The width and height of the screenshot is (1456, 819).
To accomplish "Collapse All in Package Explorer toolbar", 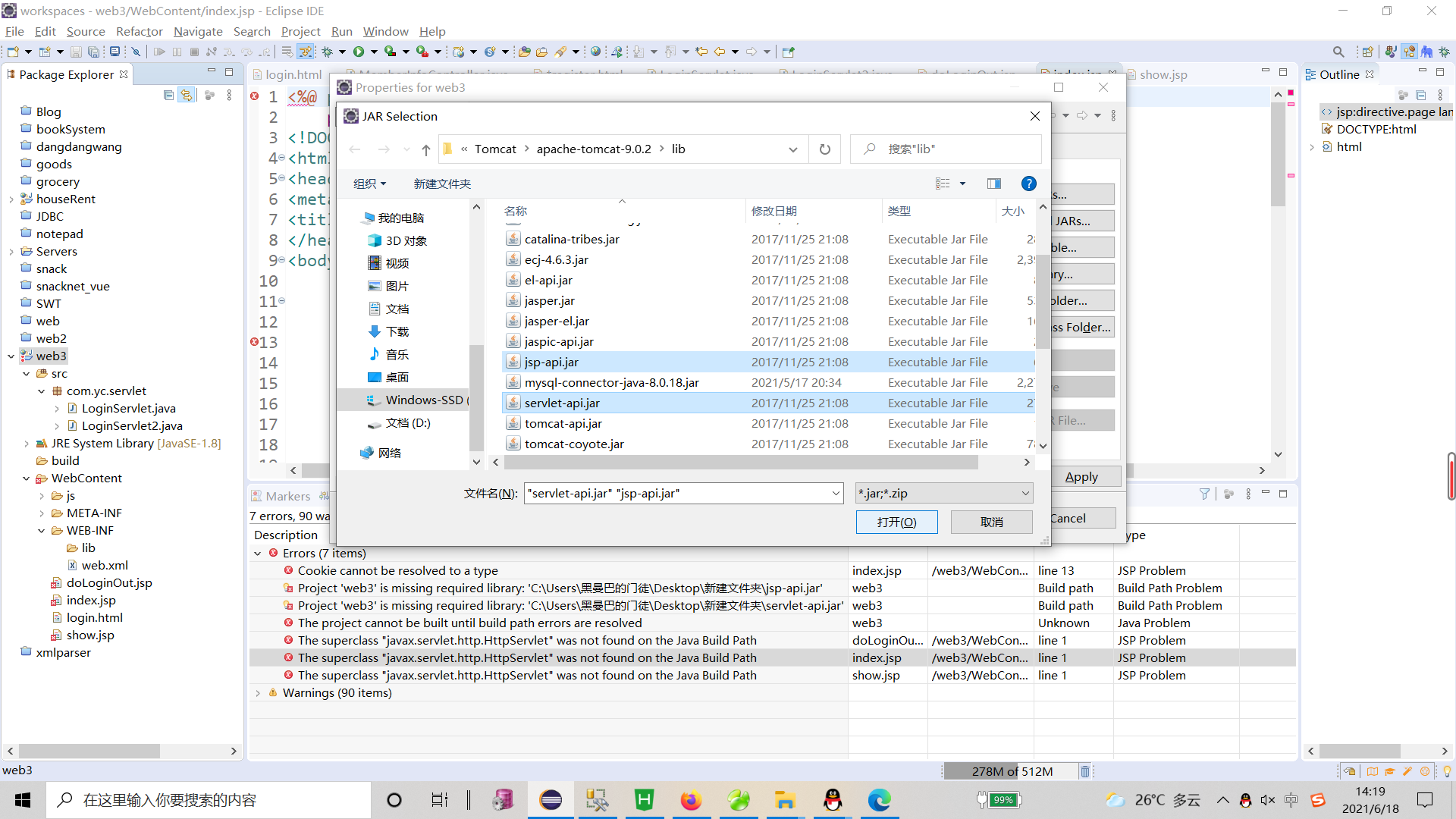I will pos(168,95).
